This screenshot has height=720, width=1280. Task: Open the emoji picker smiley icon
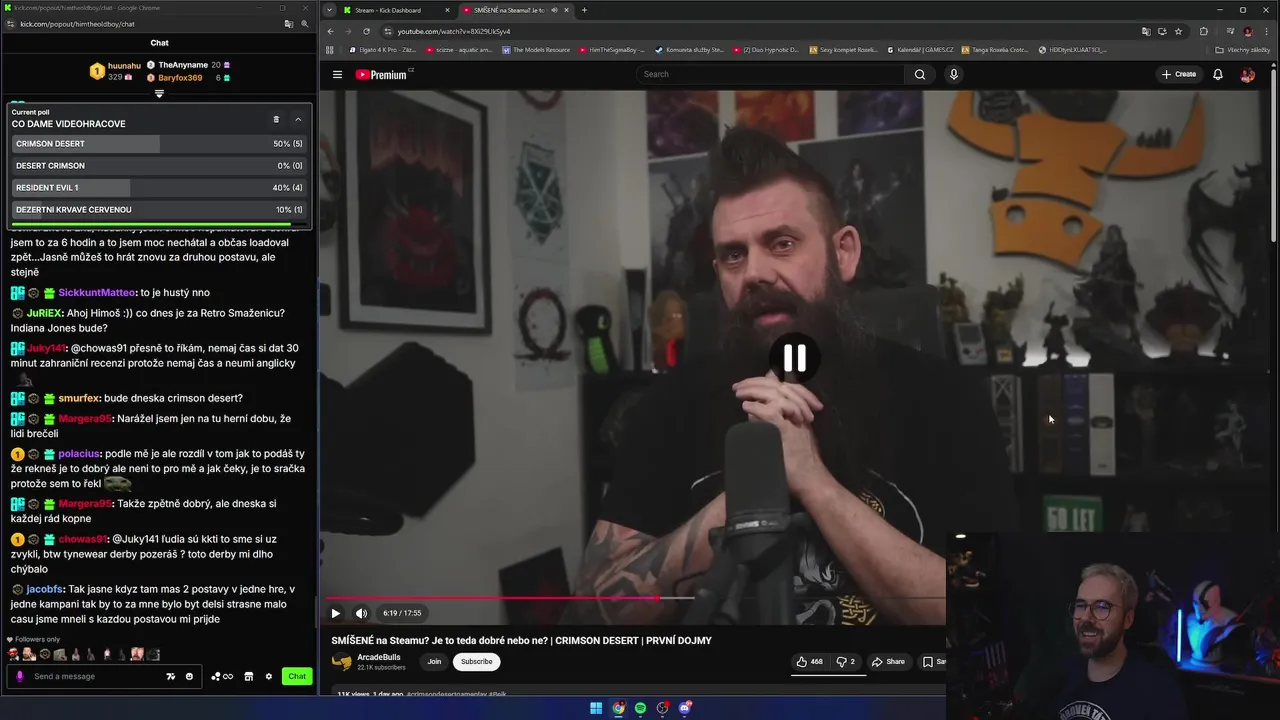189,677
